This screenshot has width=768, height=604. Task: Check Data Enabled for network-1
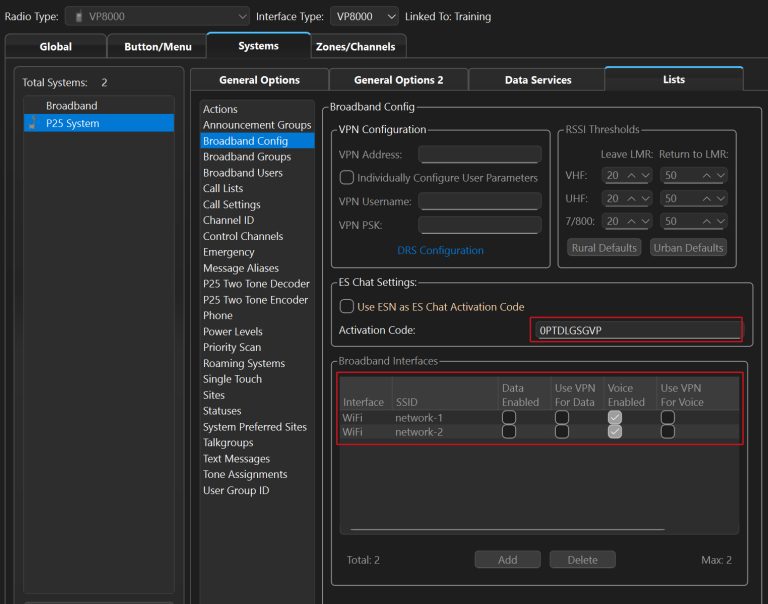click(x=509, y=416)
